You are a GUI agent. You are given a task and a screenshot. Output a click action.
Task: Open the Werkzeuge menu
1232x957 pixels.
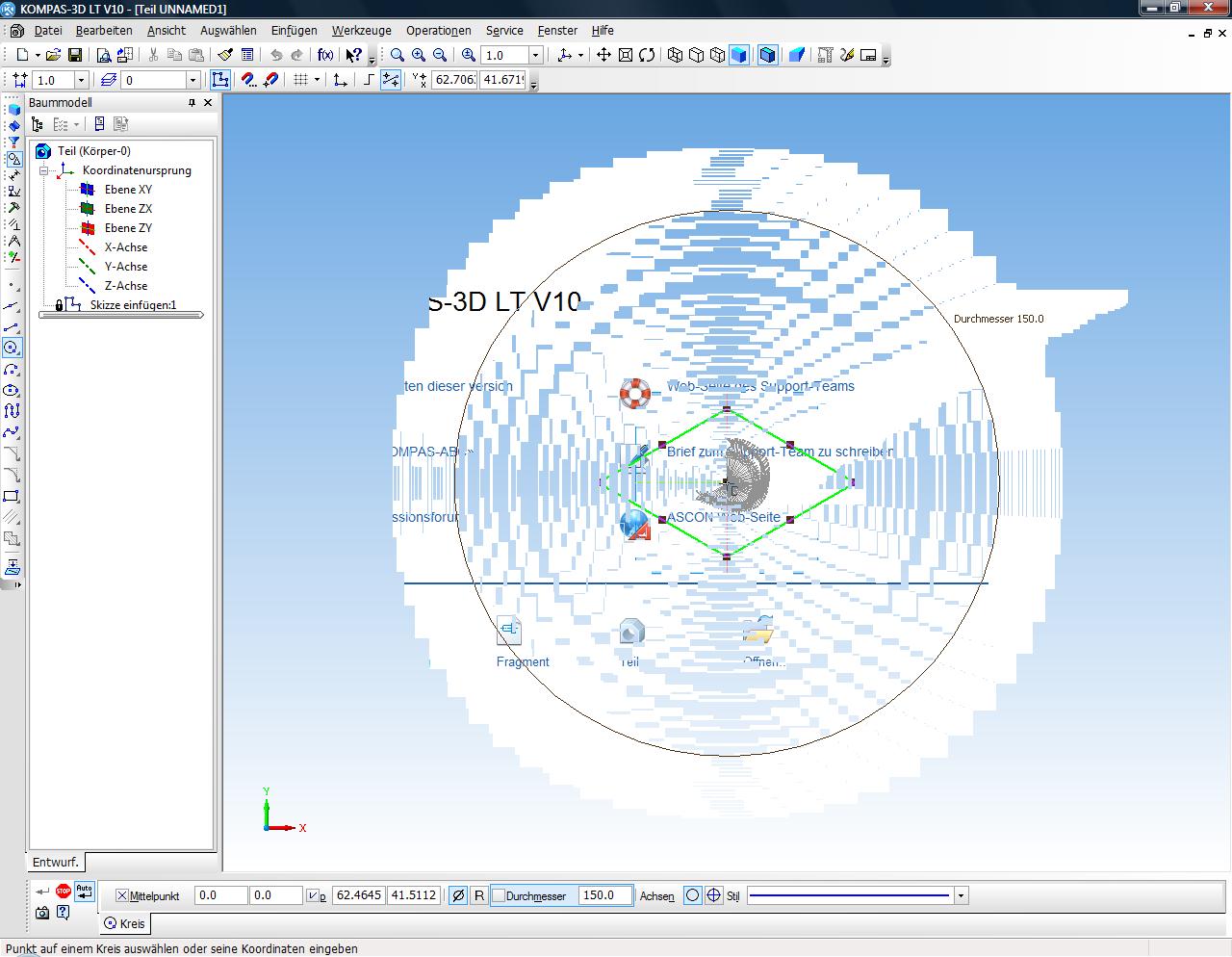362,30
